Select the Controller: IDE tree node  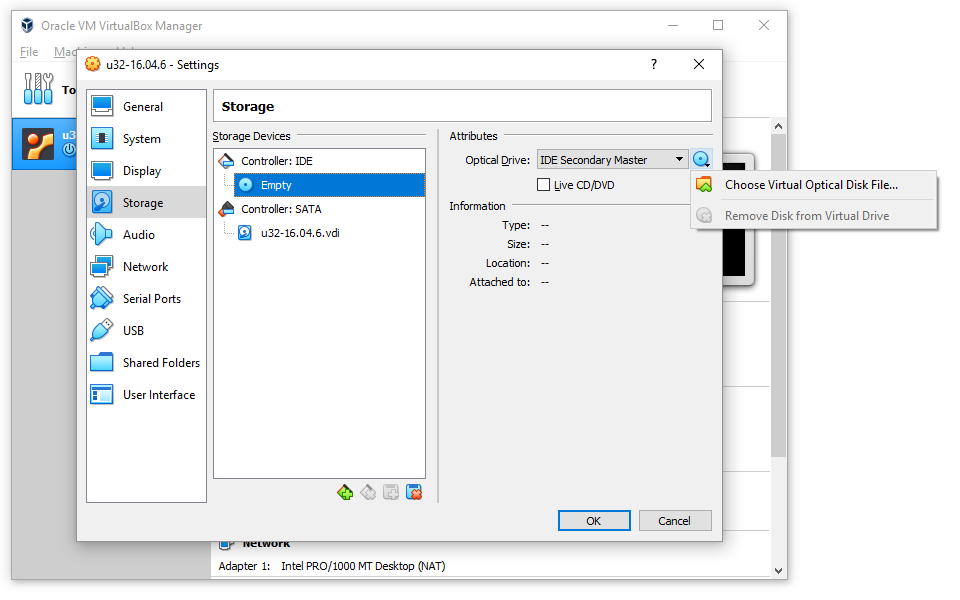276,161
